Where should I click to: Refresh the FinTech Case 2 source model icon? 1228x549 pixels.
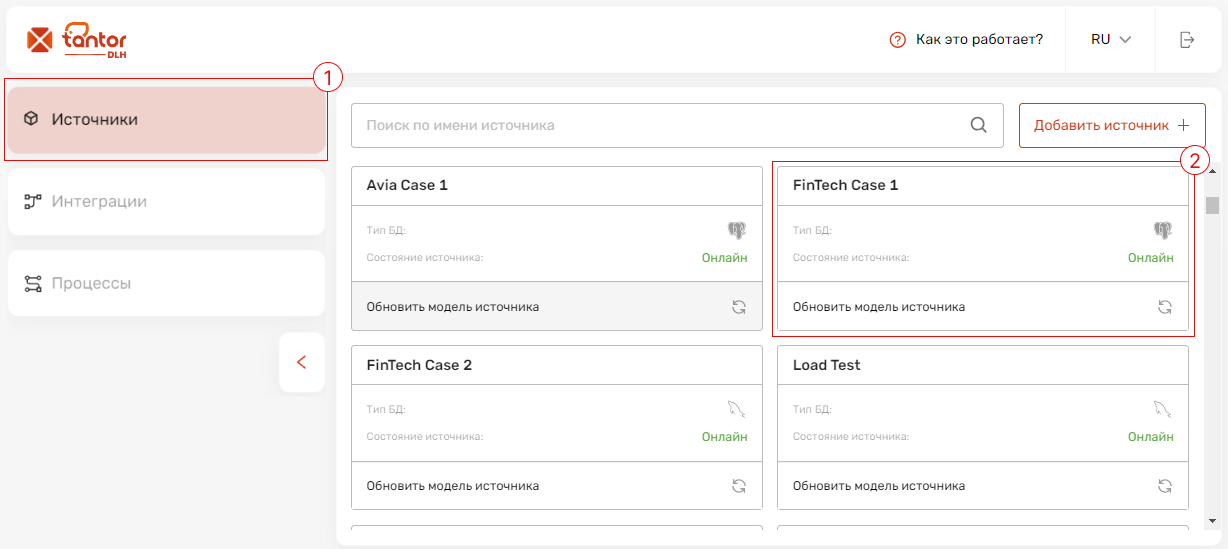point(739,486)
